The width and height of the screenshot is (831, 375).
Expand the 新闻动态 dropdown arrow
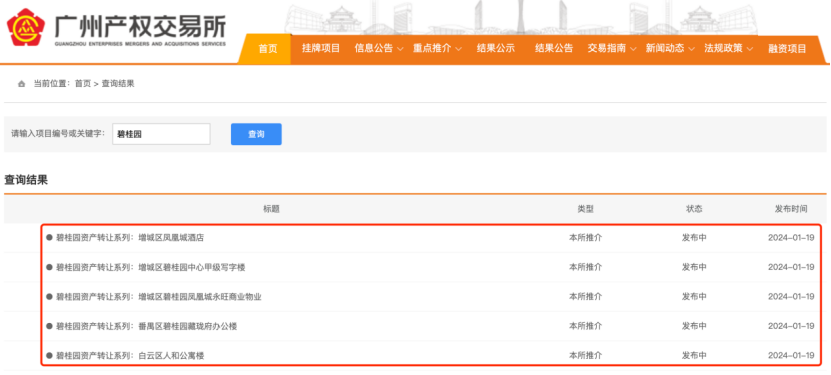691,49
